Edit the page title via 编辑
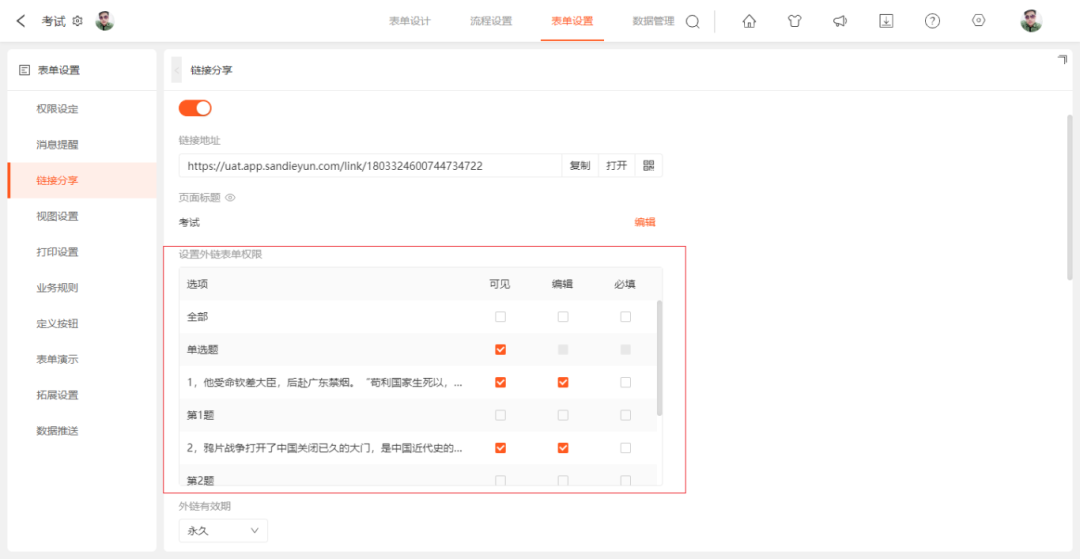The width and height of the screenshot is (1080, 559). coord(645,222)
